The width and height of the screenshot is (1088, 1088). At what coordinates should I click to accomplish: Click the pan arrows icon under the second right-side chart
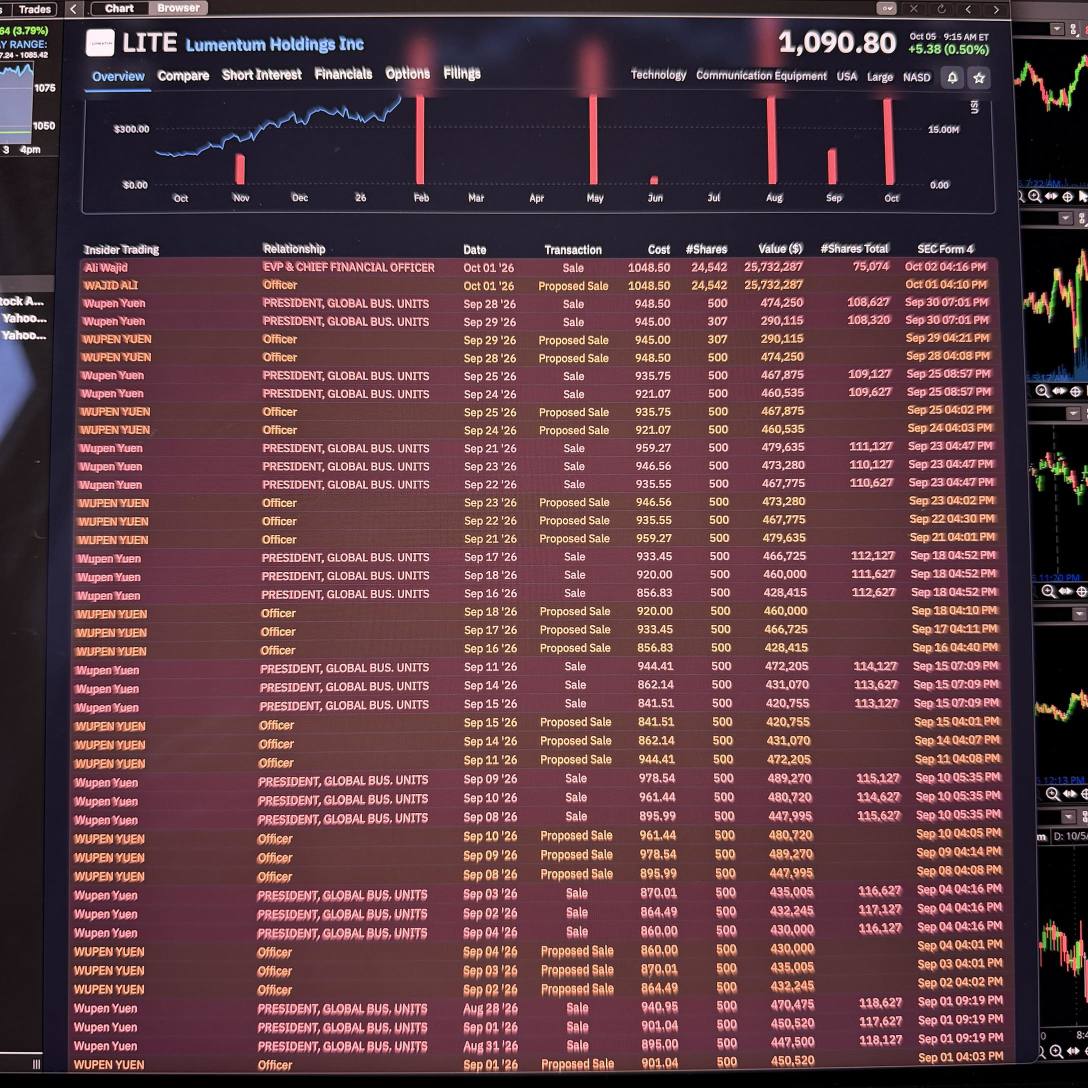1060,391
